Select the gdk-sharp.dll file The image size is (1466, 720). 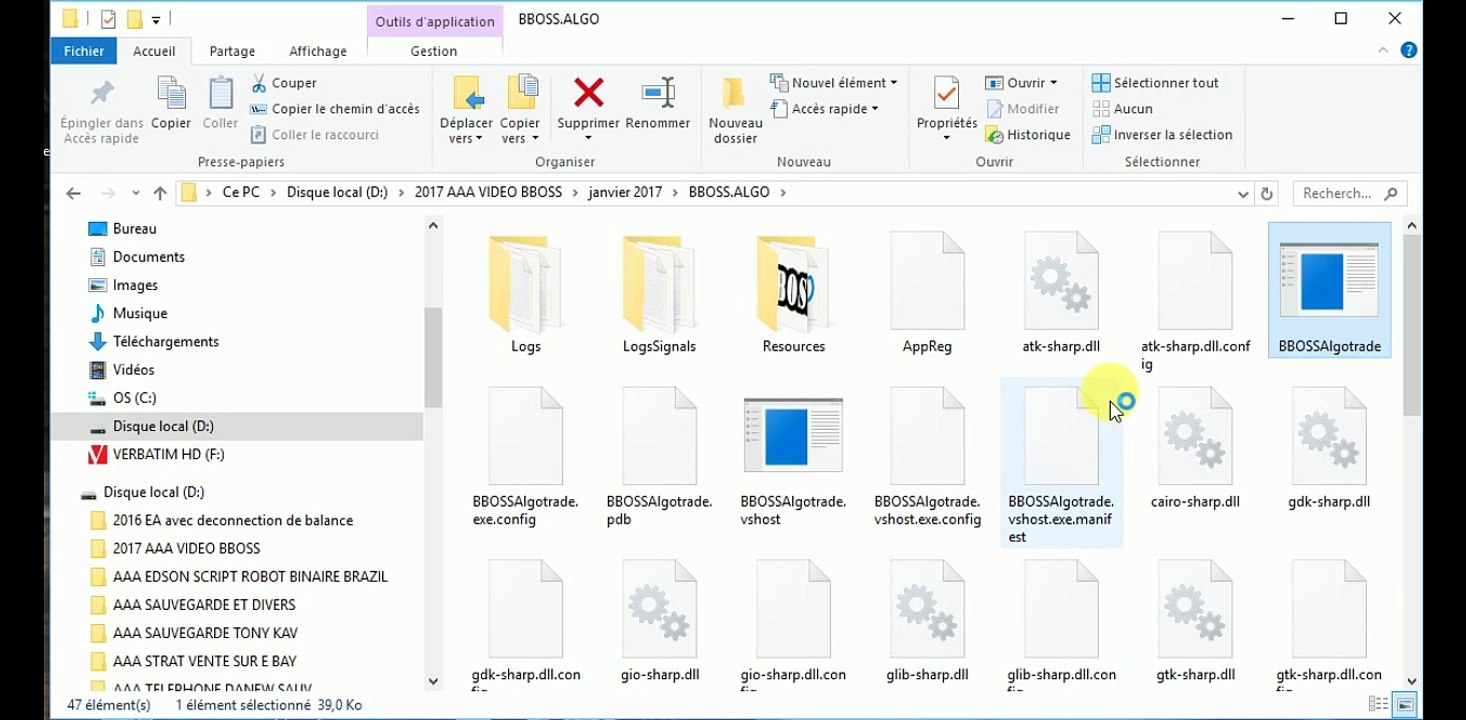click(x=1329, y=449)
